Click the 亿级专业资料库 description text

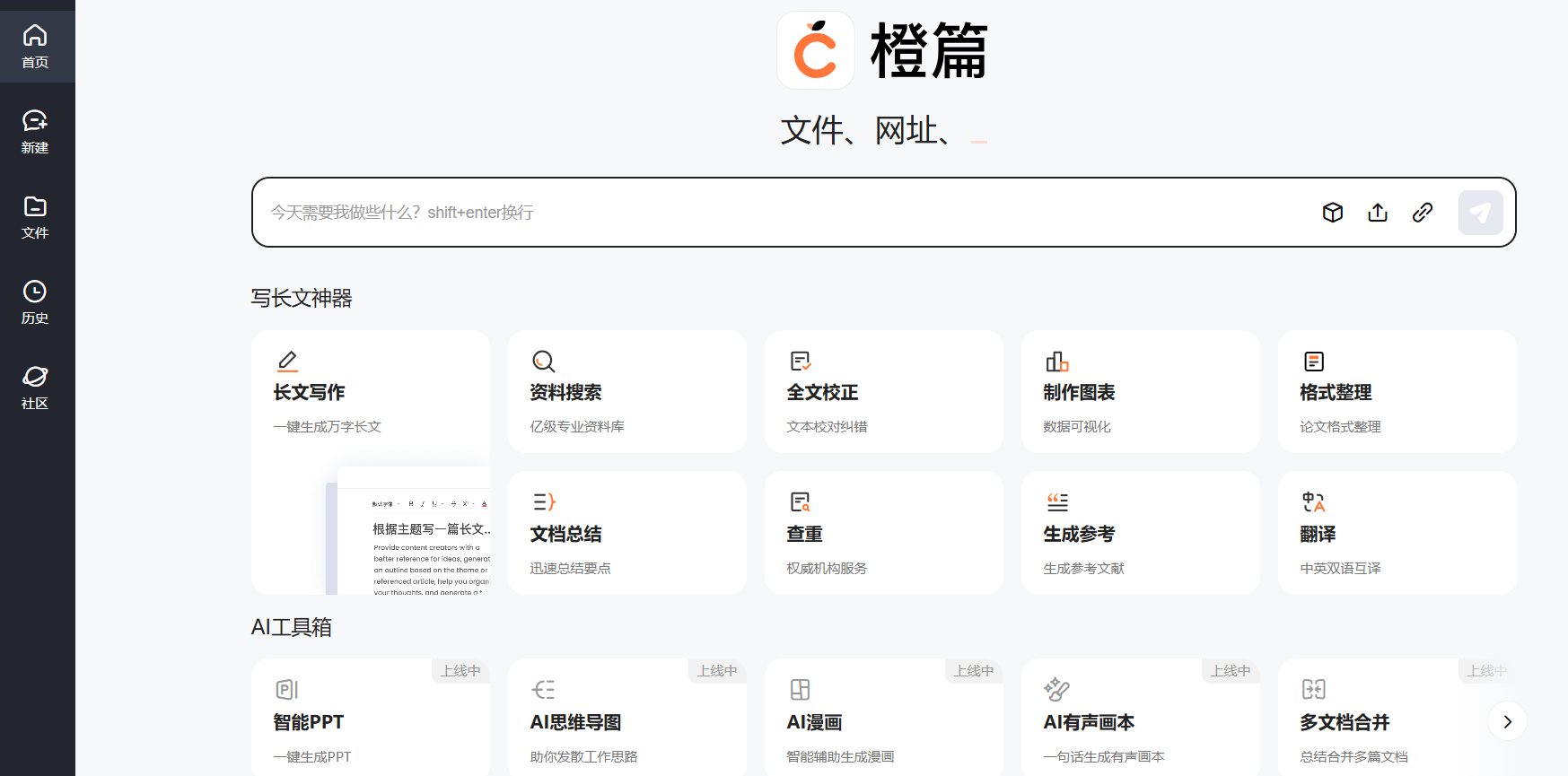(577, 427)
